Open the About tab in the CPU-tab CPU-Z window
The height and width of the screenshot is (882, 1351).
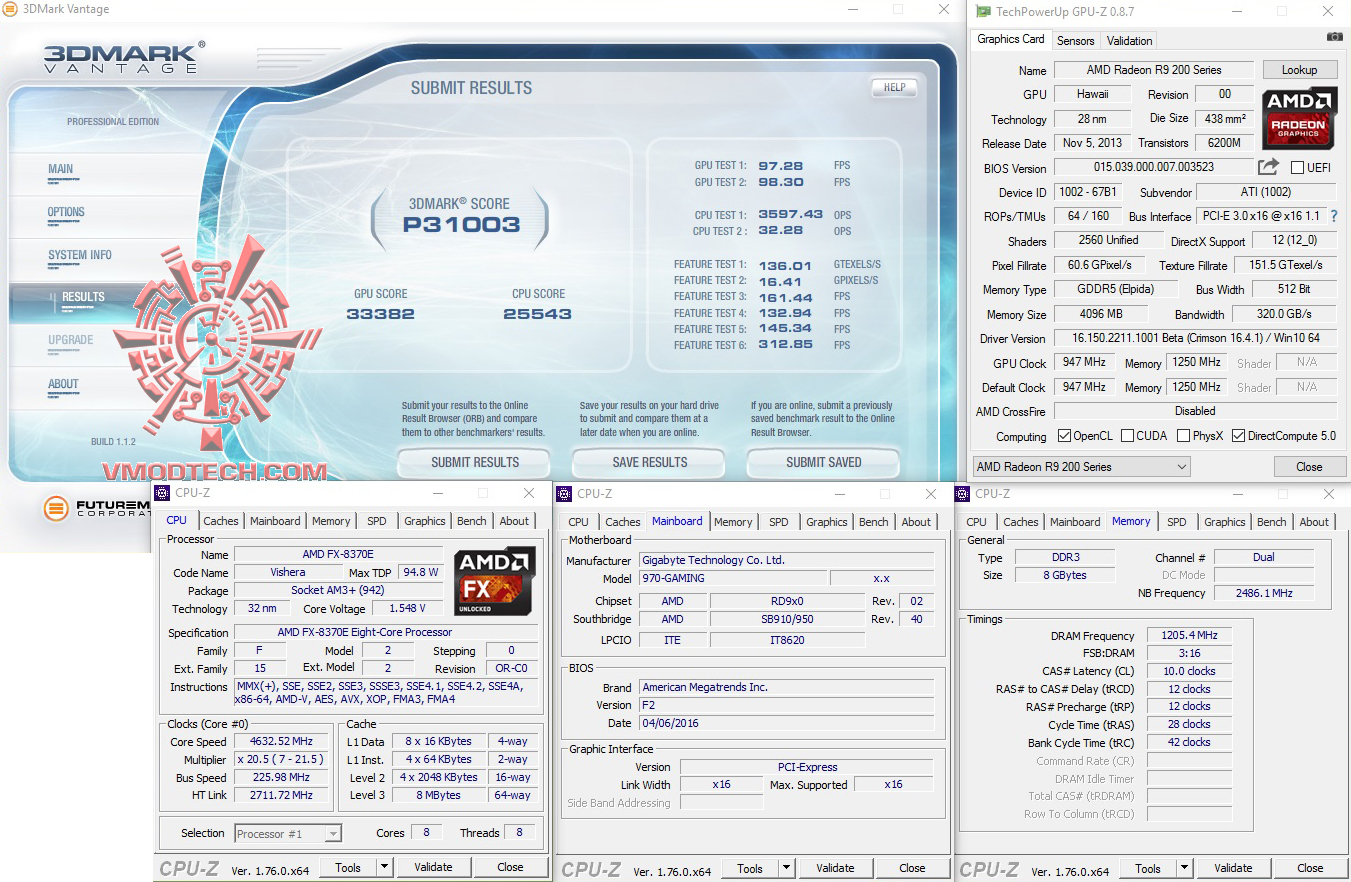click(514, 521)
